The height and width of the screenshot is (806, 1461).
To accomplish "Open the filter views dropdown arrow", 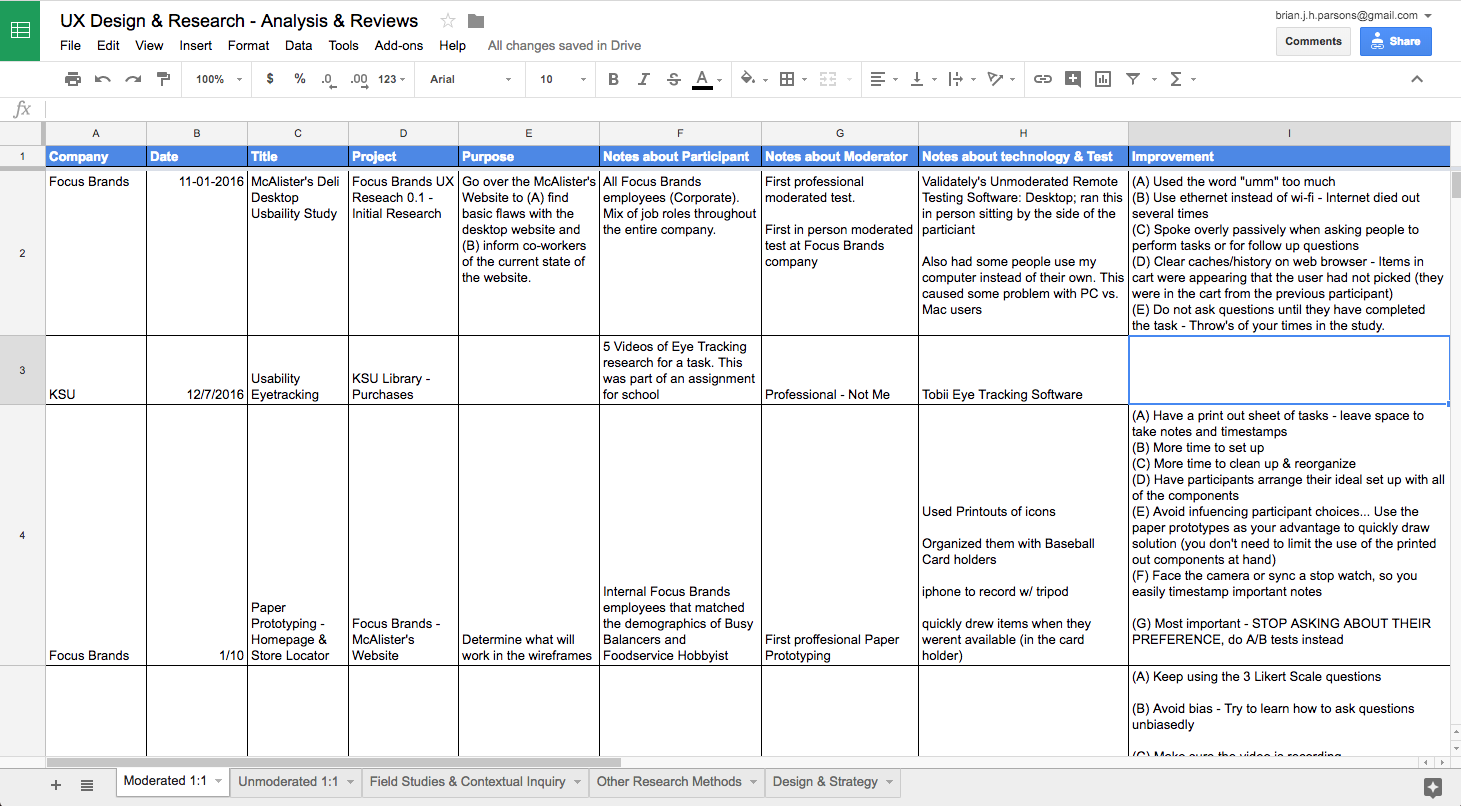I will pyautogui.click(x=1154, y=79).
